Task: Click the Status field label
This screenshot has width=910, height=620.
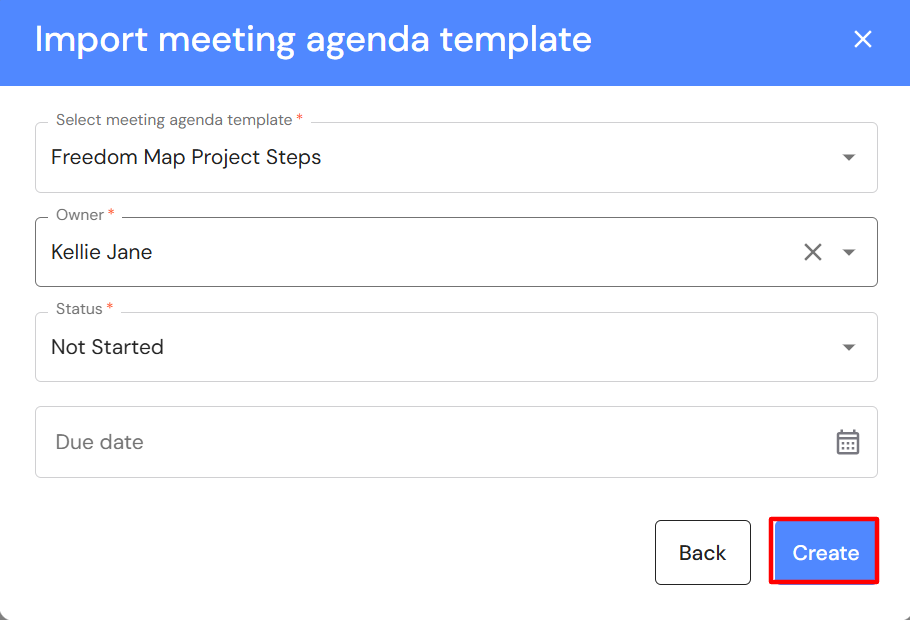Action: click(79, 309)
